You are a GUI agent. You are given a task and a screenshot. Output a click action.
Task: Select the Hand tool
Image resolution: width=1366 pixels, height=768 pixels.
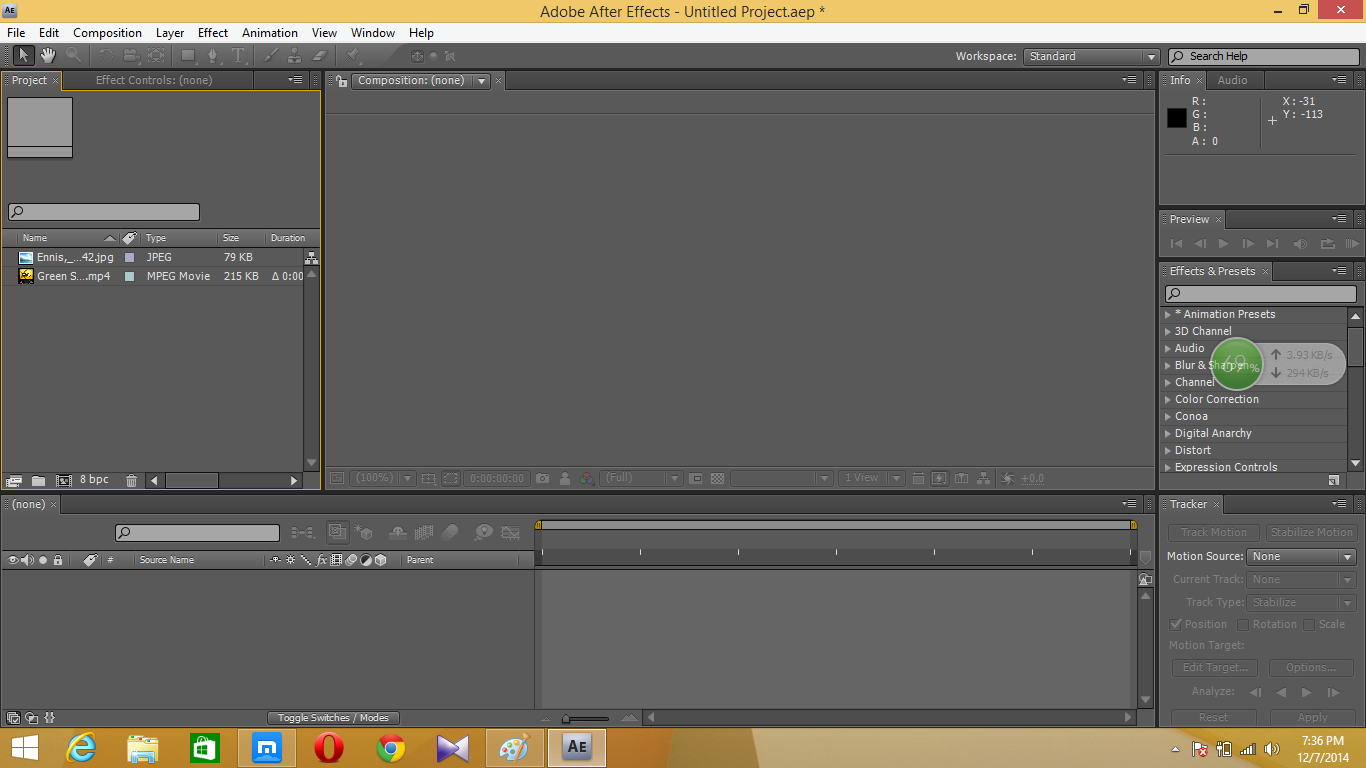tap(47, 55)
